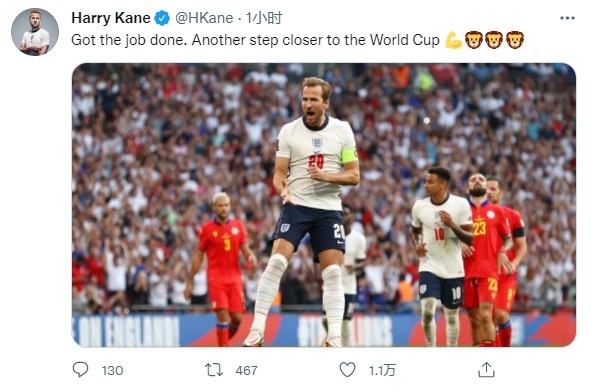Open the @HKane handle link

coord(204,18)
